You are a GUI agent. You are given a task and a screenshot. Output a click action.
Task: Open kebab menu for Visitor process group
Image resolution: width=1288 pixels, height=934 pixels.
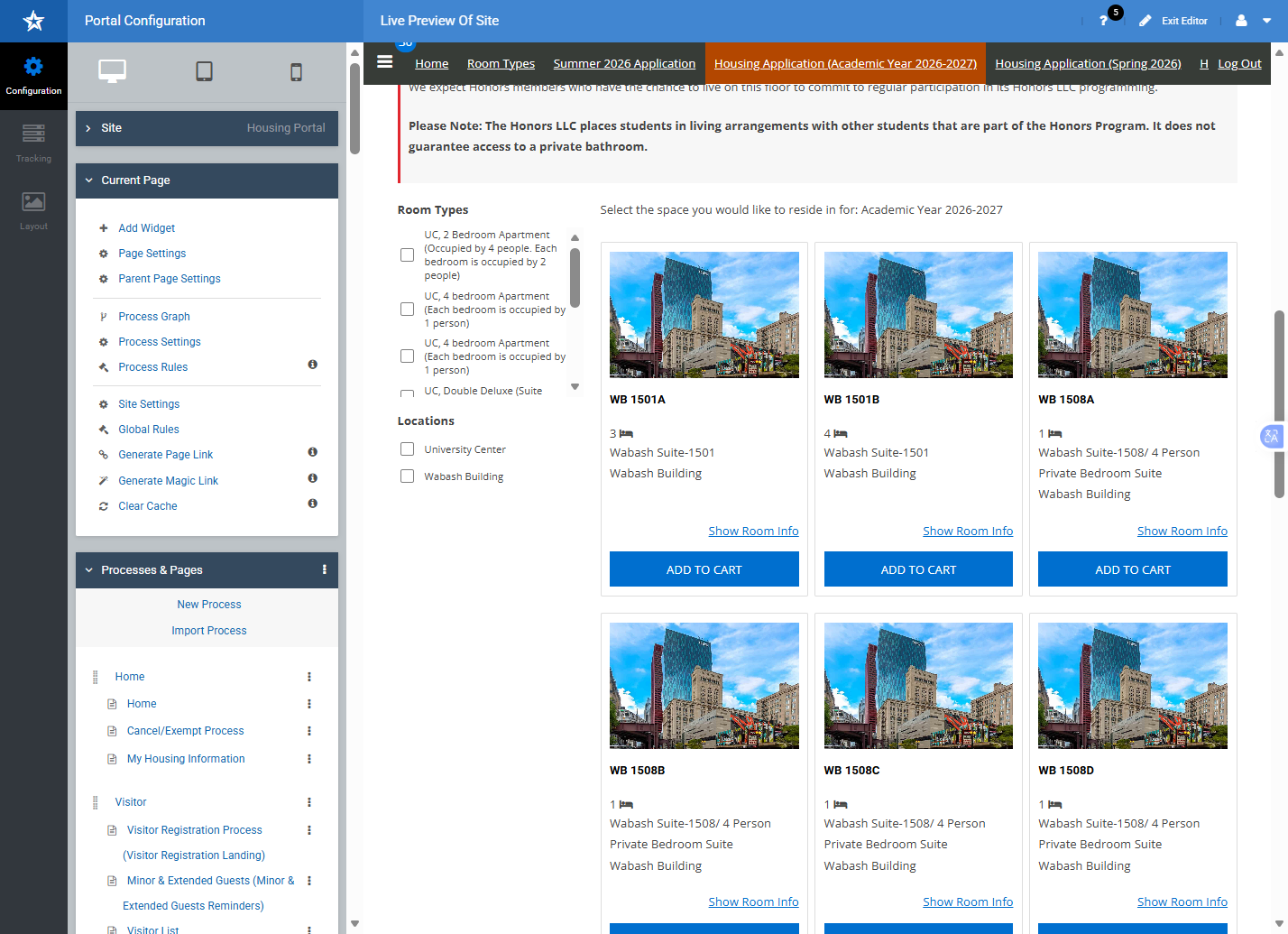tap(309, 802)
